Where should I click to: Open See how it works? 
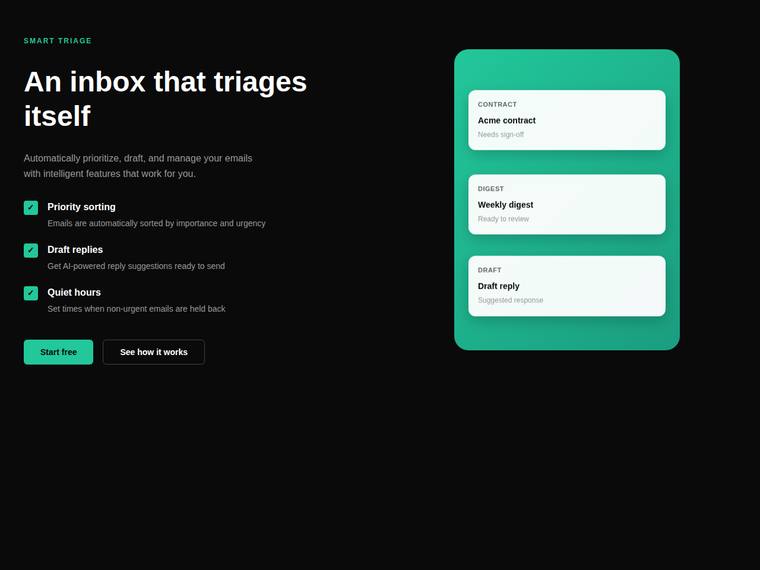[154, 352]
